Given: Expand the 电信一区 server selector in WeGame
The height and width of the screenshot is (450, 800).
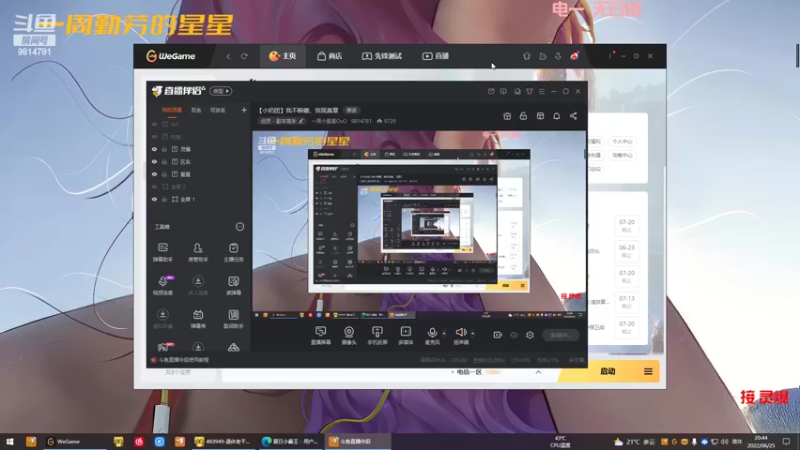Looking at the screenshot, I should coord(538,372).
